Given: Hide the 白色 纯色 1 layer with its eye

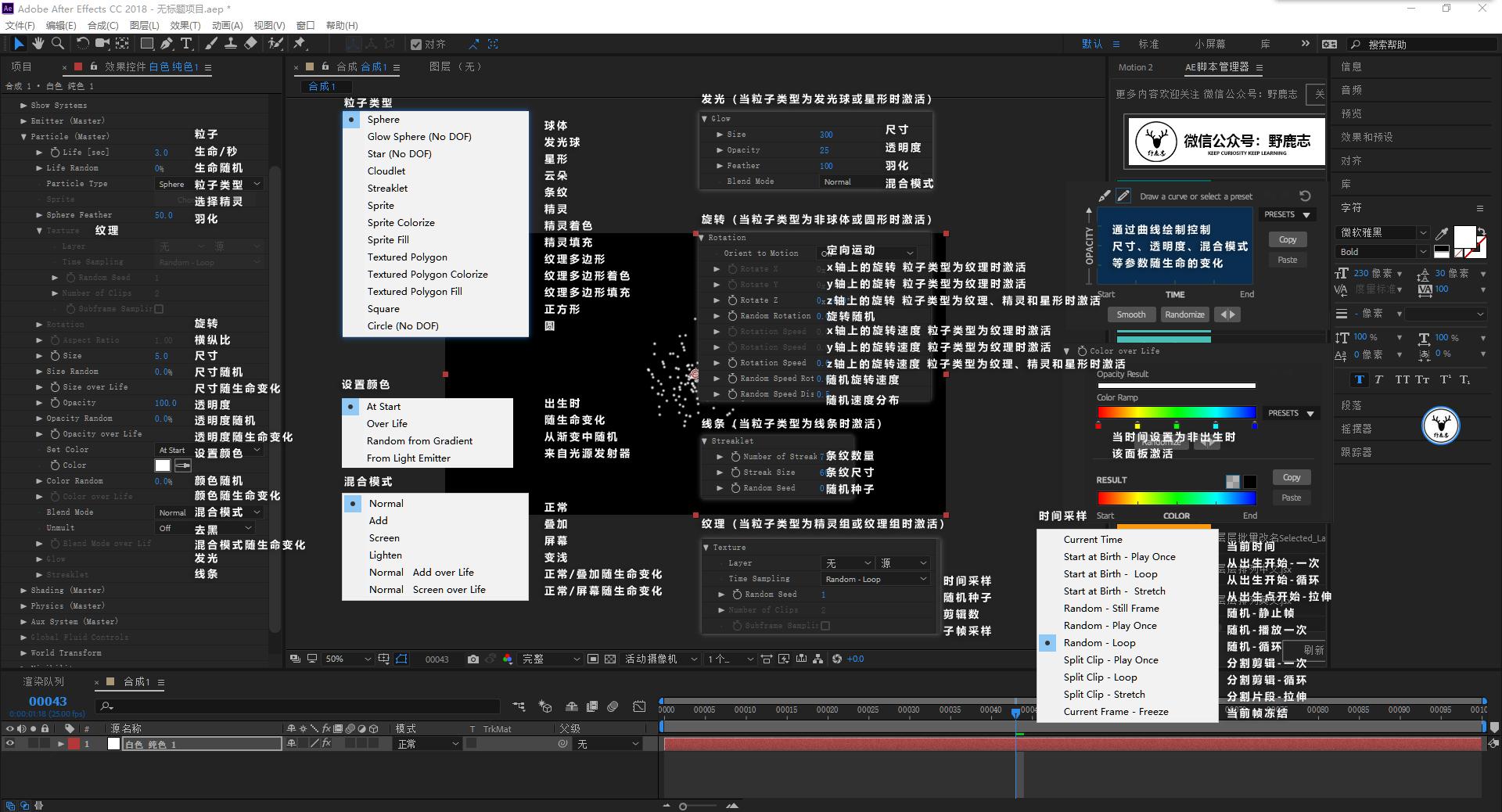Looking at the screenshot, I should pyautogui.click(x=10, y=744).
